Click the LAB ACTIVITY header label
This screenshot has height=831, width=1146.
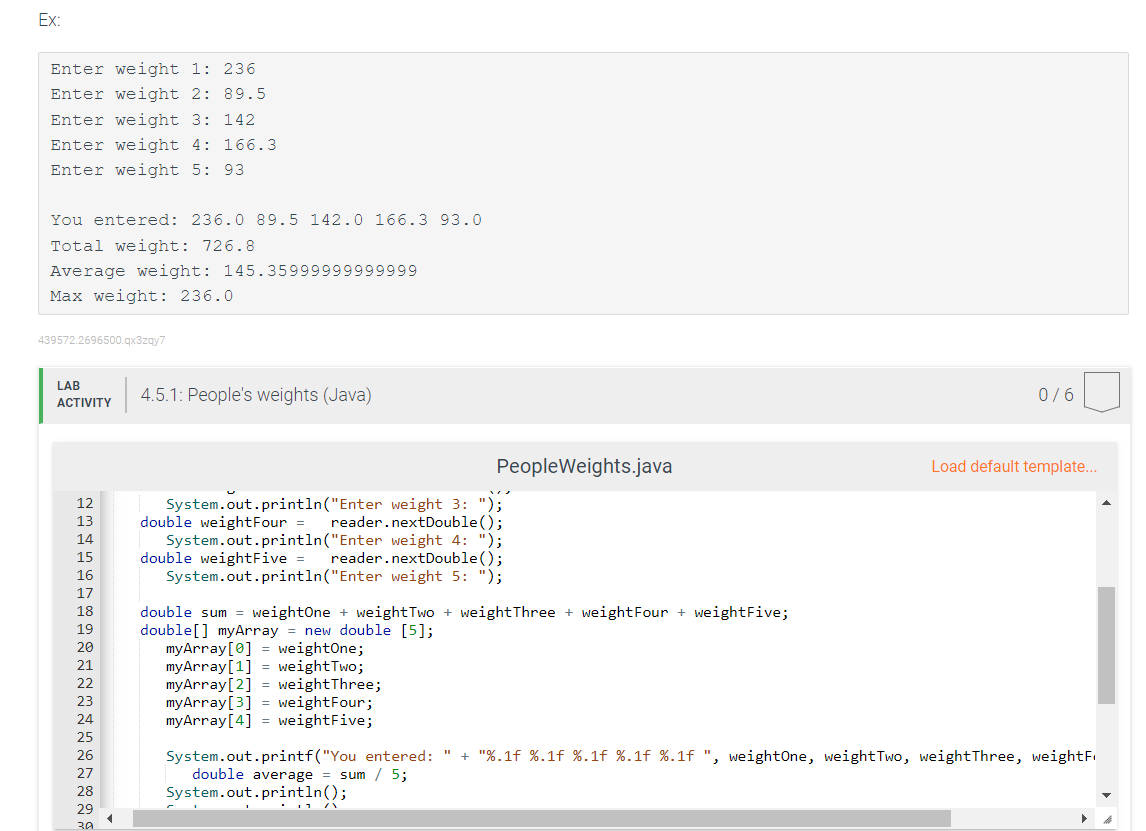(82, 393)
